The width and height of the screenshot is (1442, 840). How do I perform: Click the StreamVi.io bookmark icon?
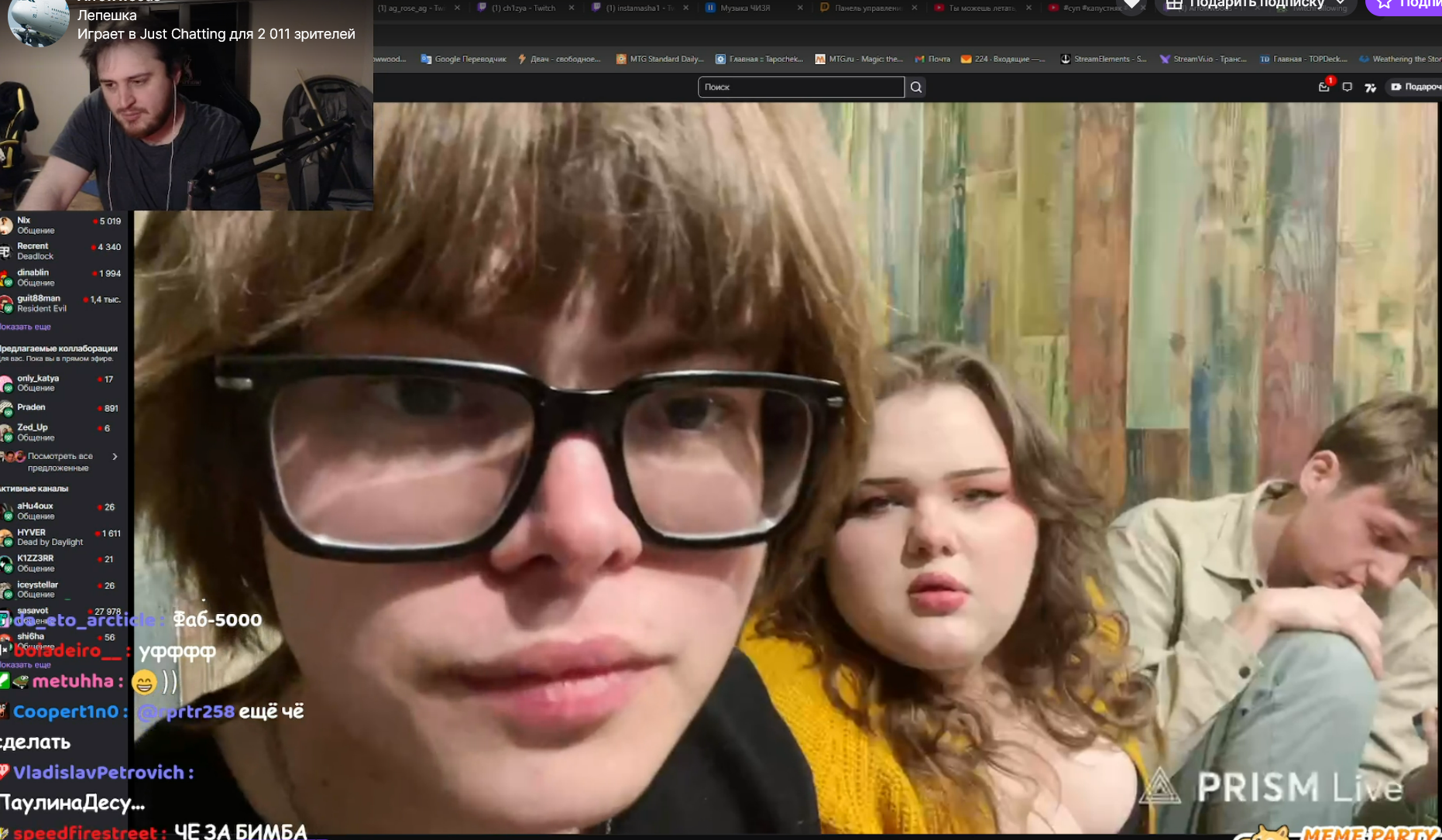coord(1165,59)
